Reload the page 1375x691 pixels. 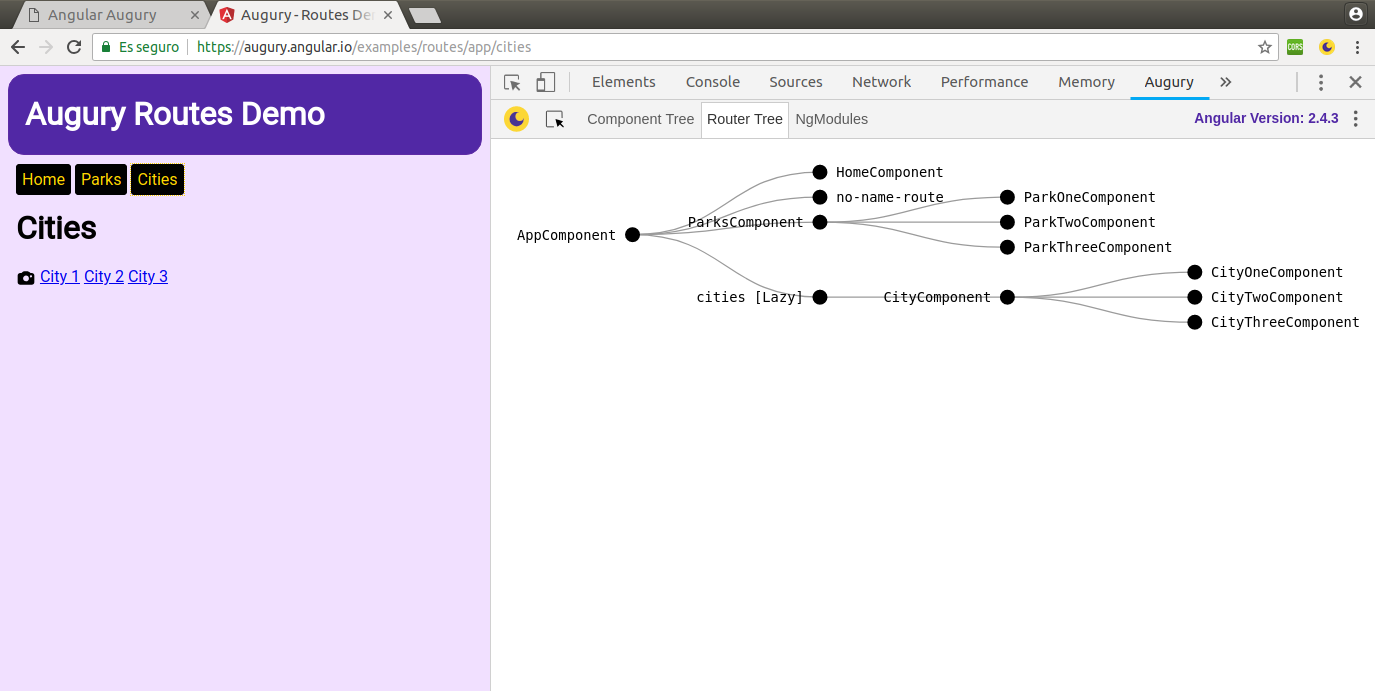[x=74, y=47]
